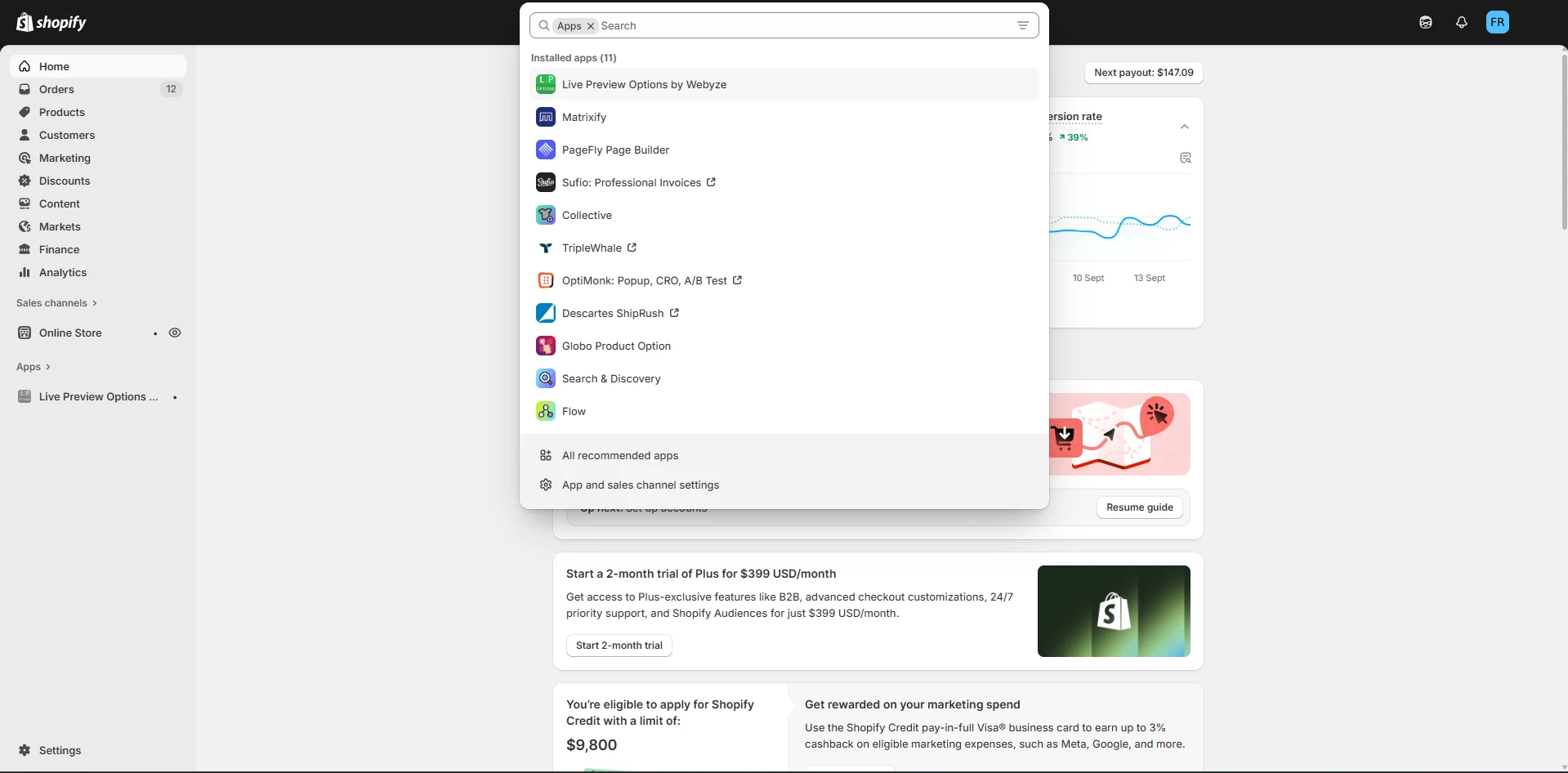Go to Analytics in the sidebar
Viewport: 1568px width, 773px height.
[x=63, y=272]
